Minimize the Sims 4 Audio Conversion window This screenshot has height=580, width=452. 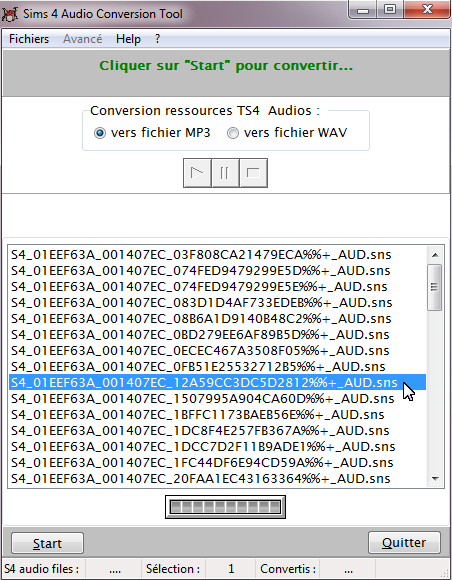pos(362,10)
